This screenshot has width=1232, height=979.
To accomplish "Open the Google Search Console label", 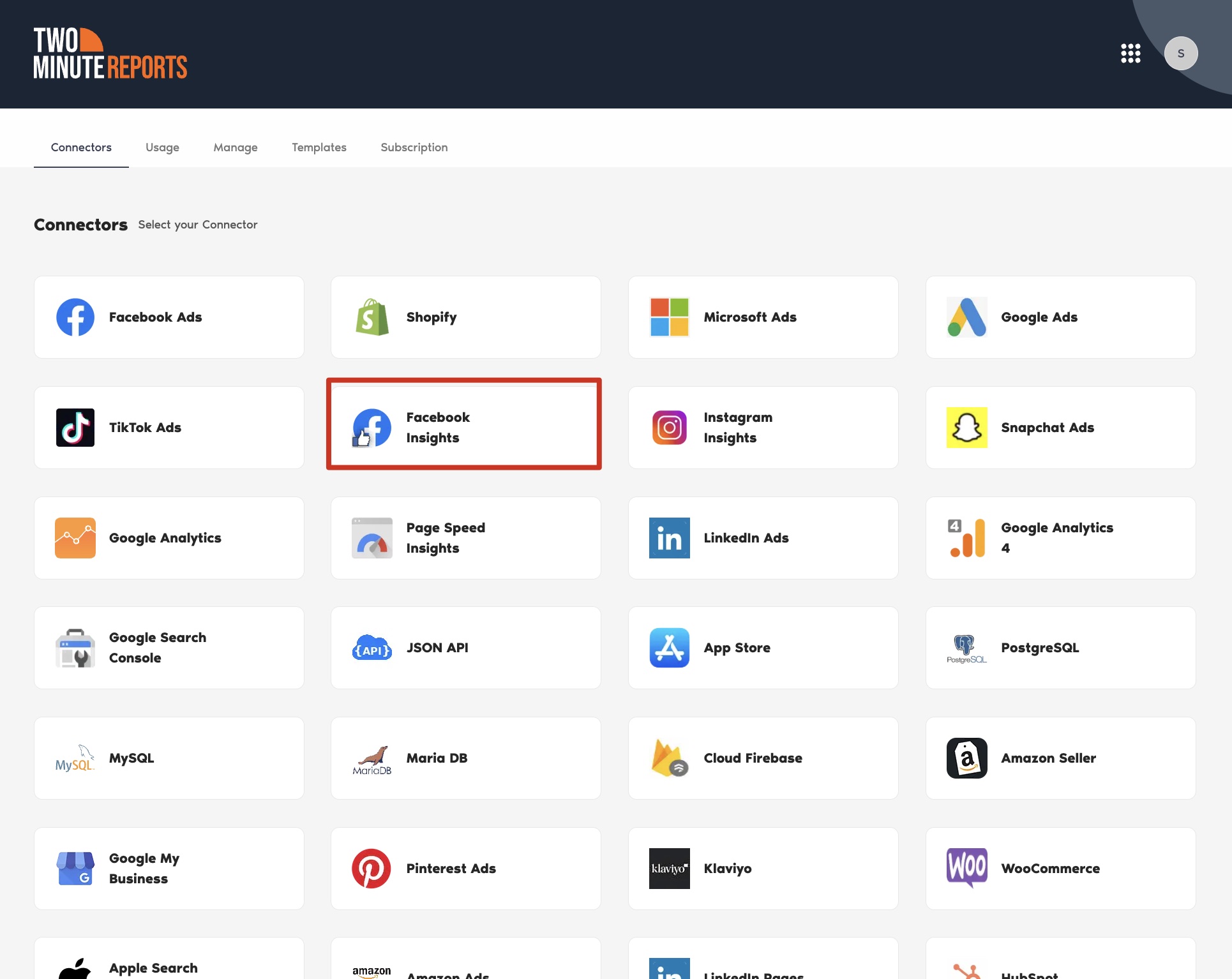I will (158, 648).
